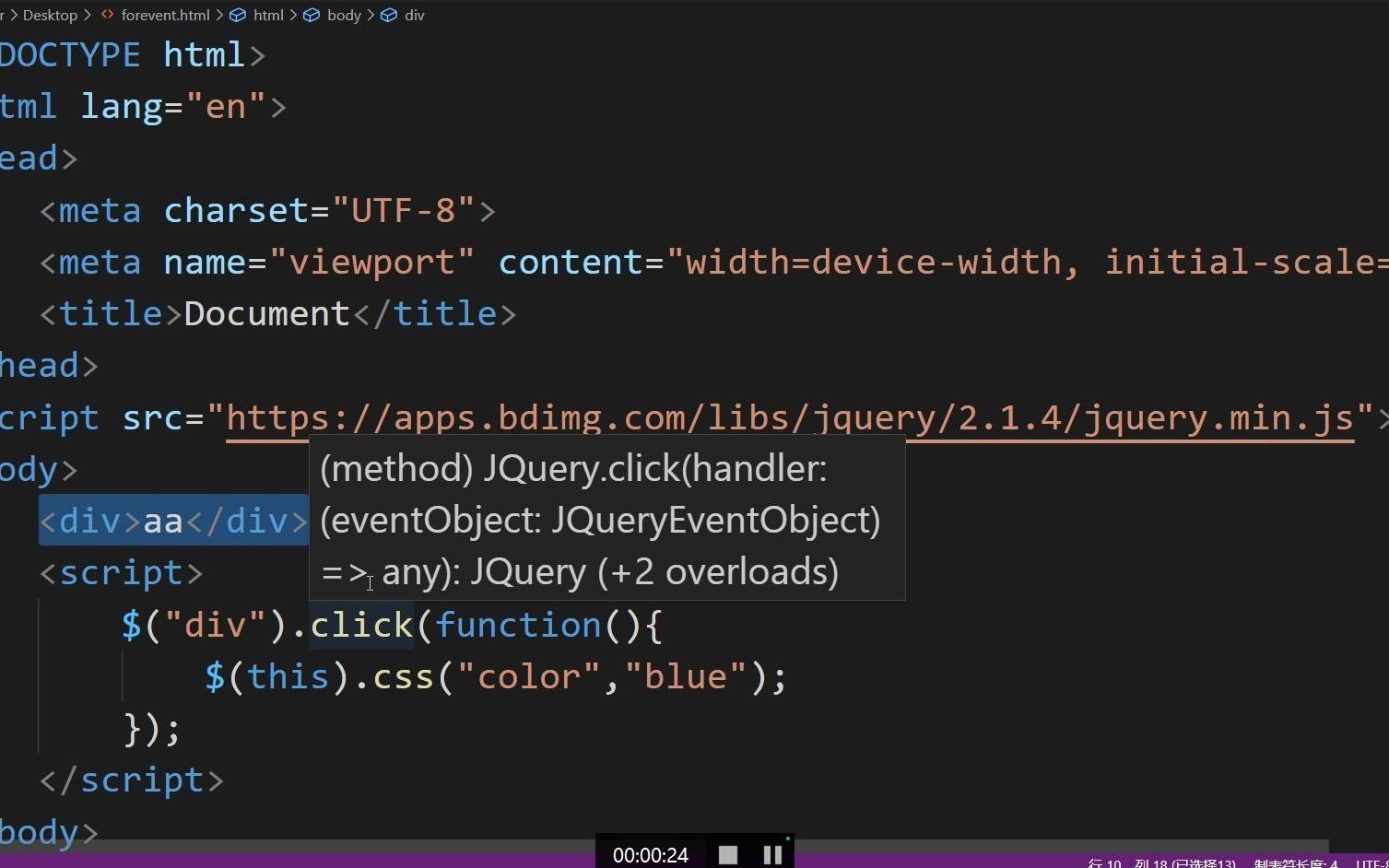Stop the screen recording with the square icon

point(727,853)
